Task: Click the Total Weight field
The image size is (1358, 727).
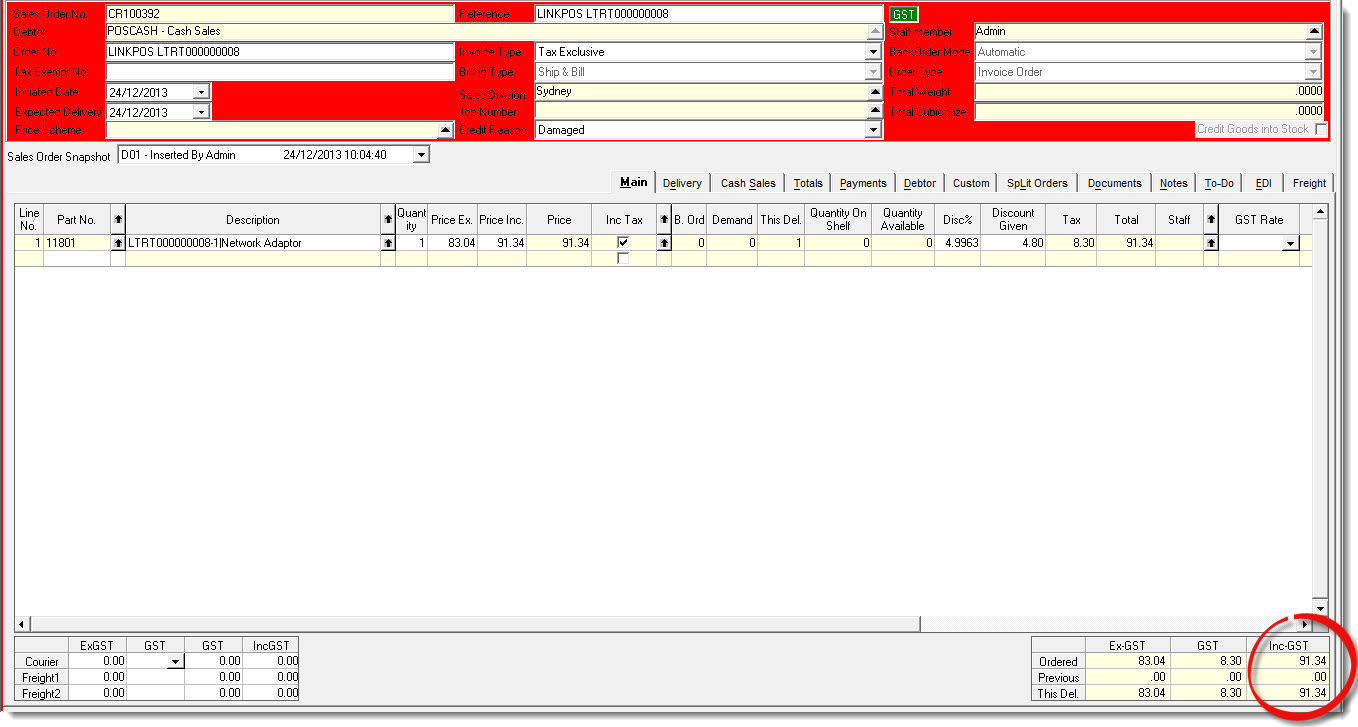Action: 1149,91
